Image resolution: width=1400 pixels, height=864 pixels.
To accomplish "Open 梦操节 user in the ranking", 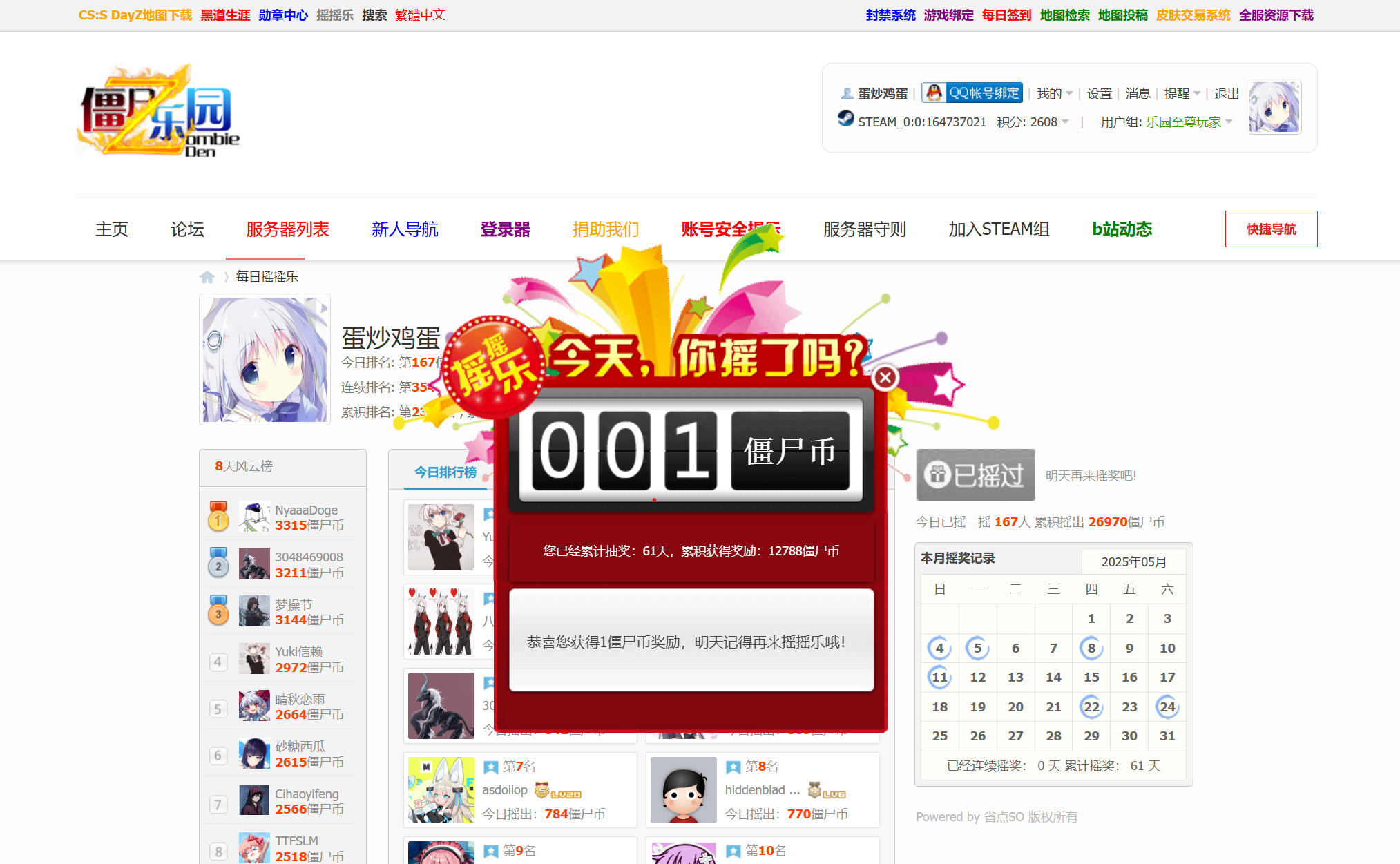I will click(x=294, y=604).
